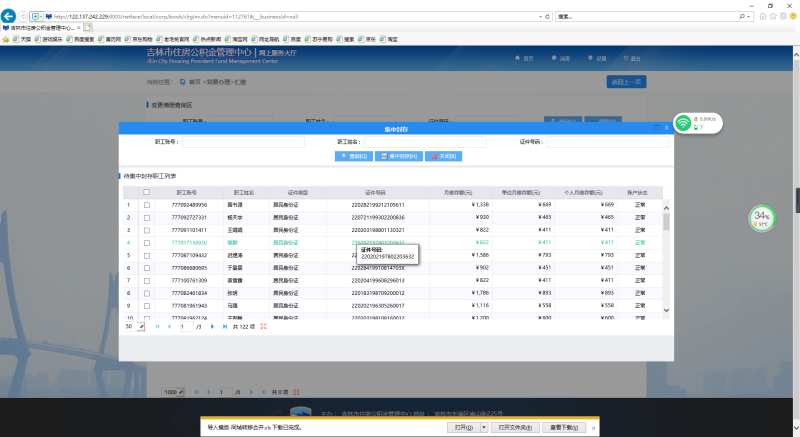Click 退出 in the site top navigation
Viewport: 800px width, 437px height.
coord(632,59)
